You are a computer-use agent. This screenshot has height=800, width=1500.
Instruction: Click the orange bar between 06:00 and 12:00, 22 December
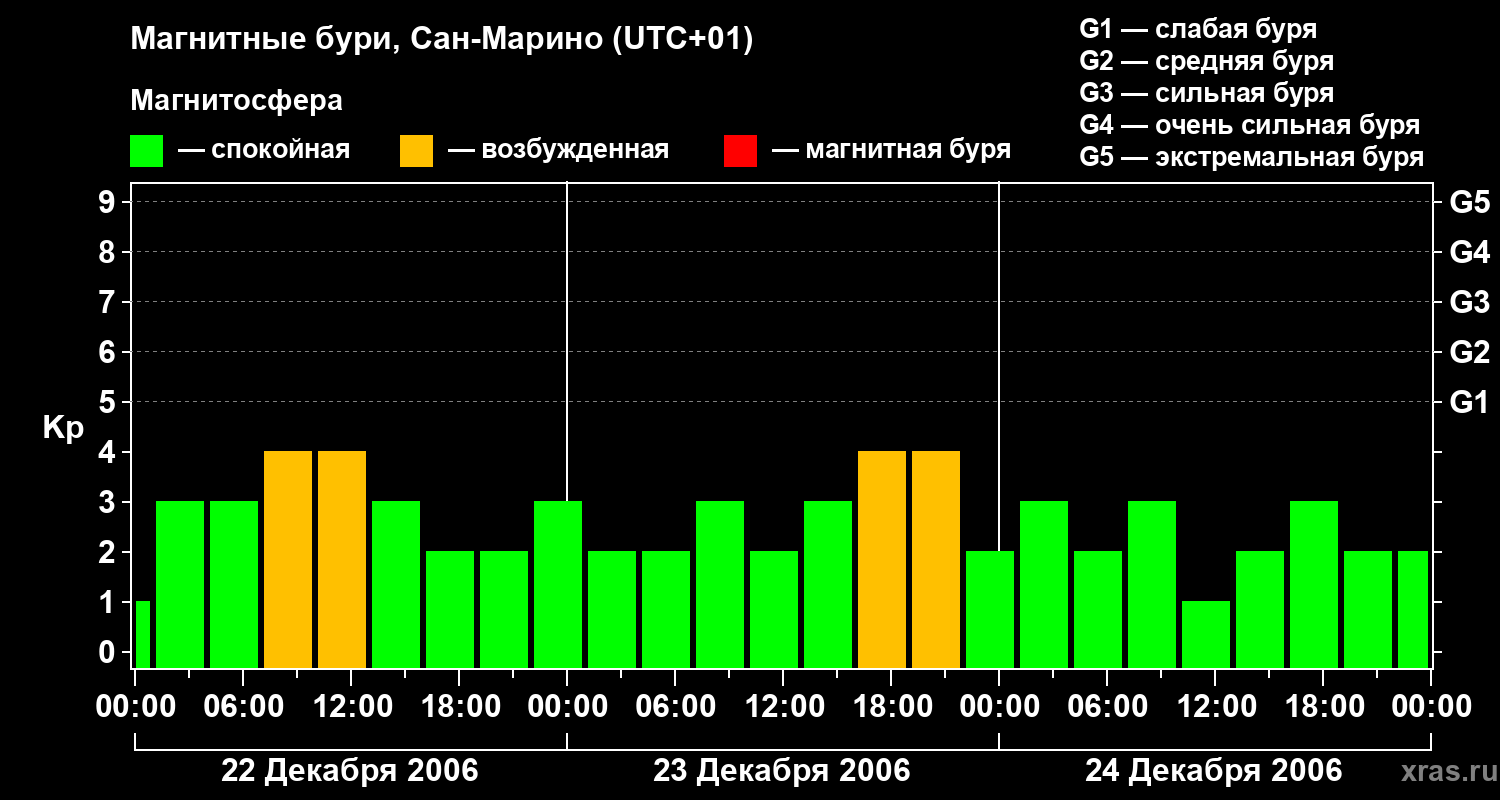pos(288,559)
